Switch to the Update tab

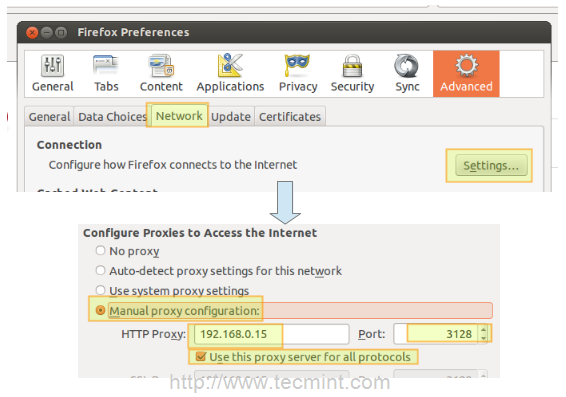(231, 117)
